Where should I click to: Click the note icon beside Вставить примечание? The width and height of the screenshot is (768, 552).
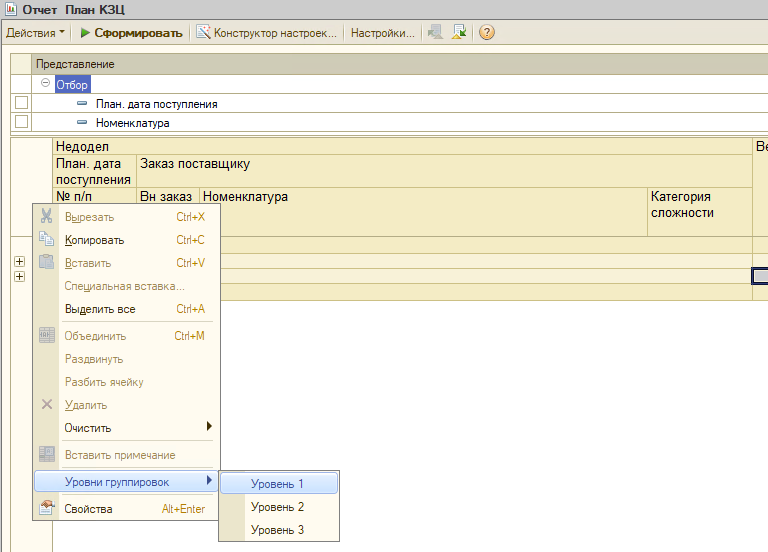pyautogui.click(x=47, y=455)
